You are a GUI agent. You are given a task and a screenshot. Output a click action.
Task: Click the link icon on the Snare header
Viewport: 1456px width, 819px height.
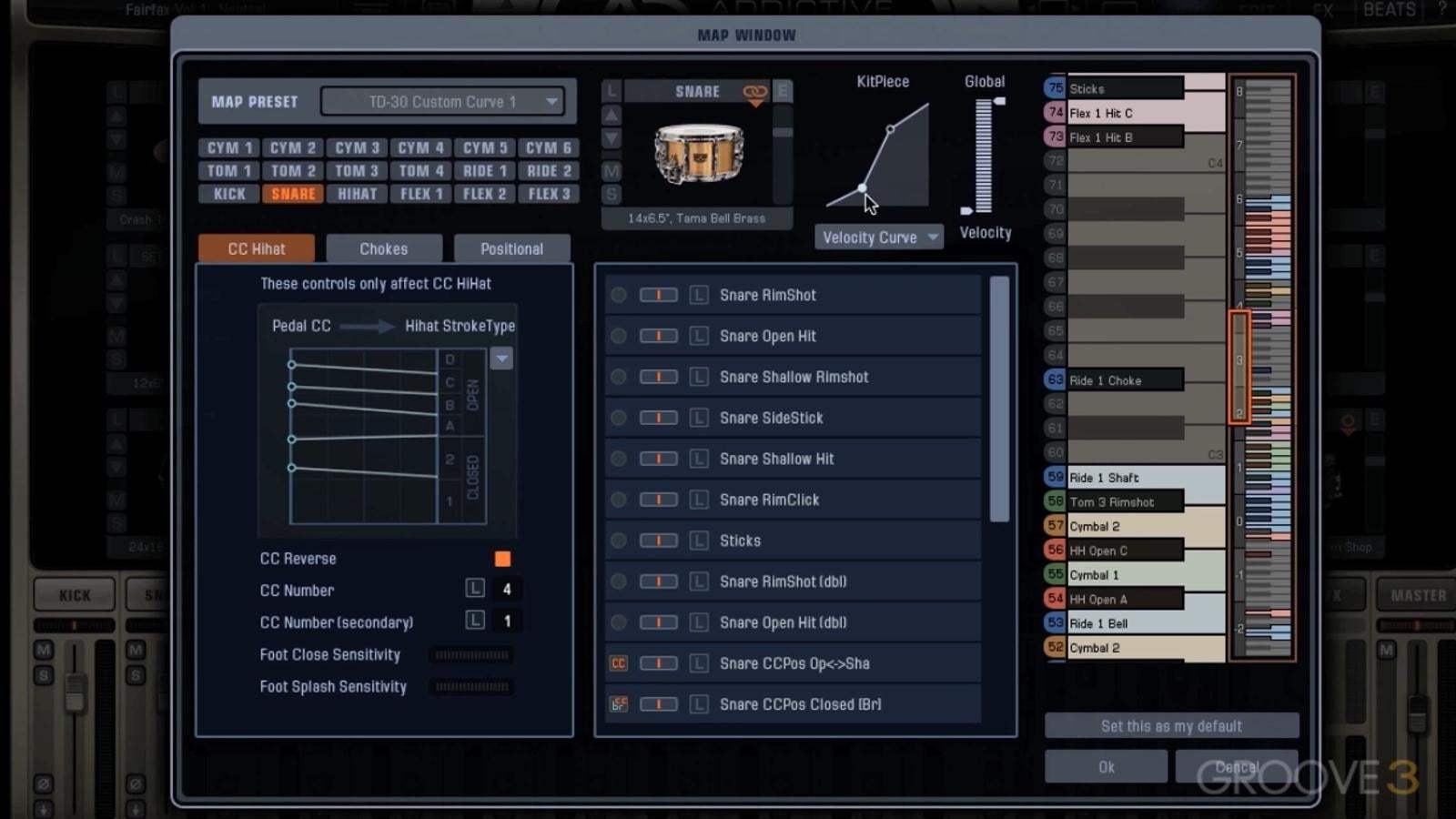point(754,92)
